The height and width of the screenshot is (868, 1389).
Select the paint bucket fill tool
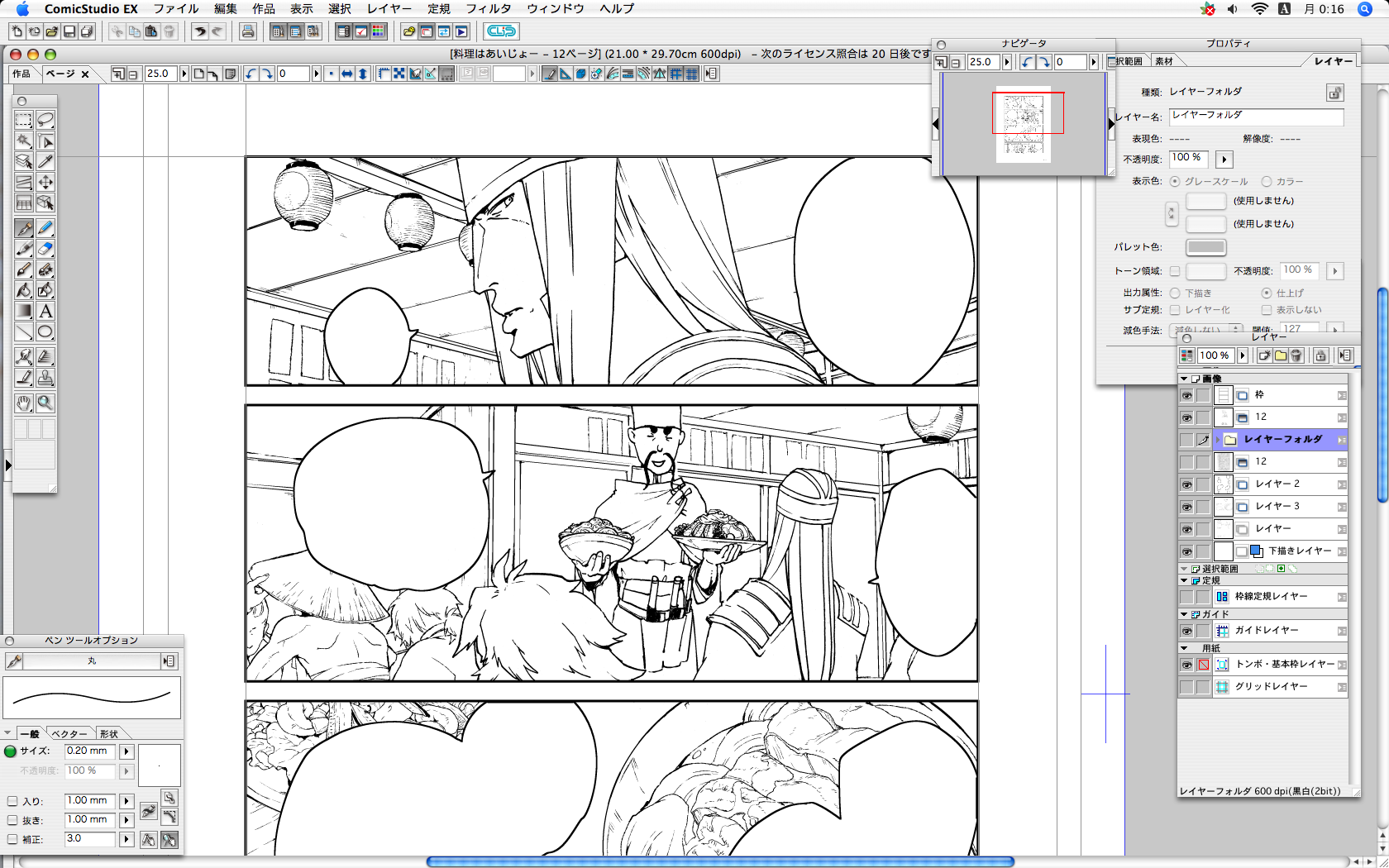(x=24, y=290)
